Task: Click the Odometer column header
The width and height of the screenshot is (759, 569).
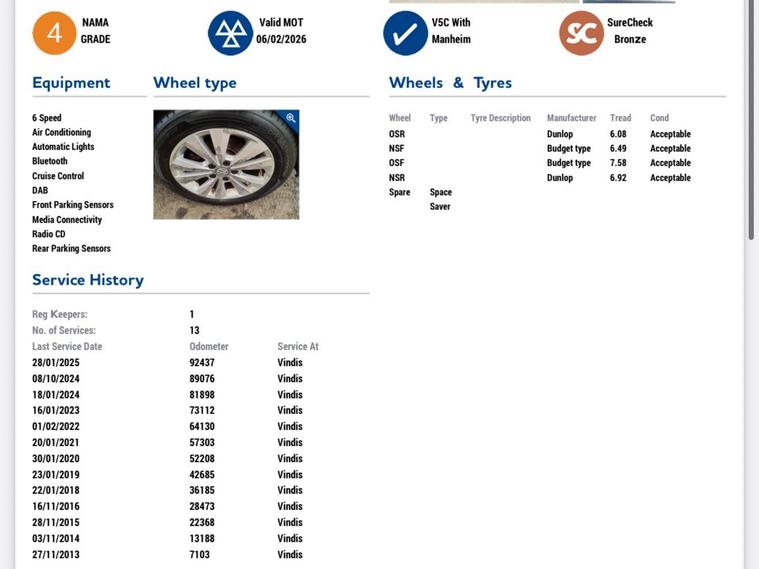Action: [209, 347]
